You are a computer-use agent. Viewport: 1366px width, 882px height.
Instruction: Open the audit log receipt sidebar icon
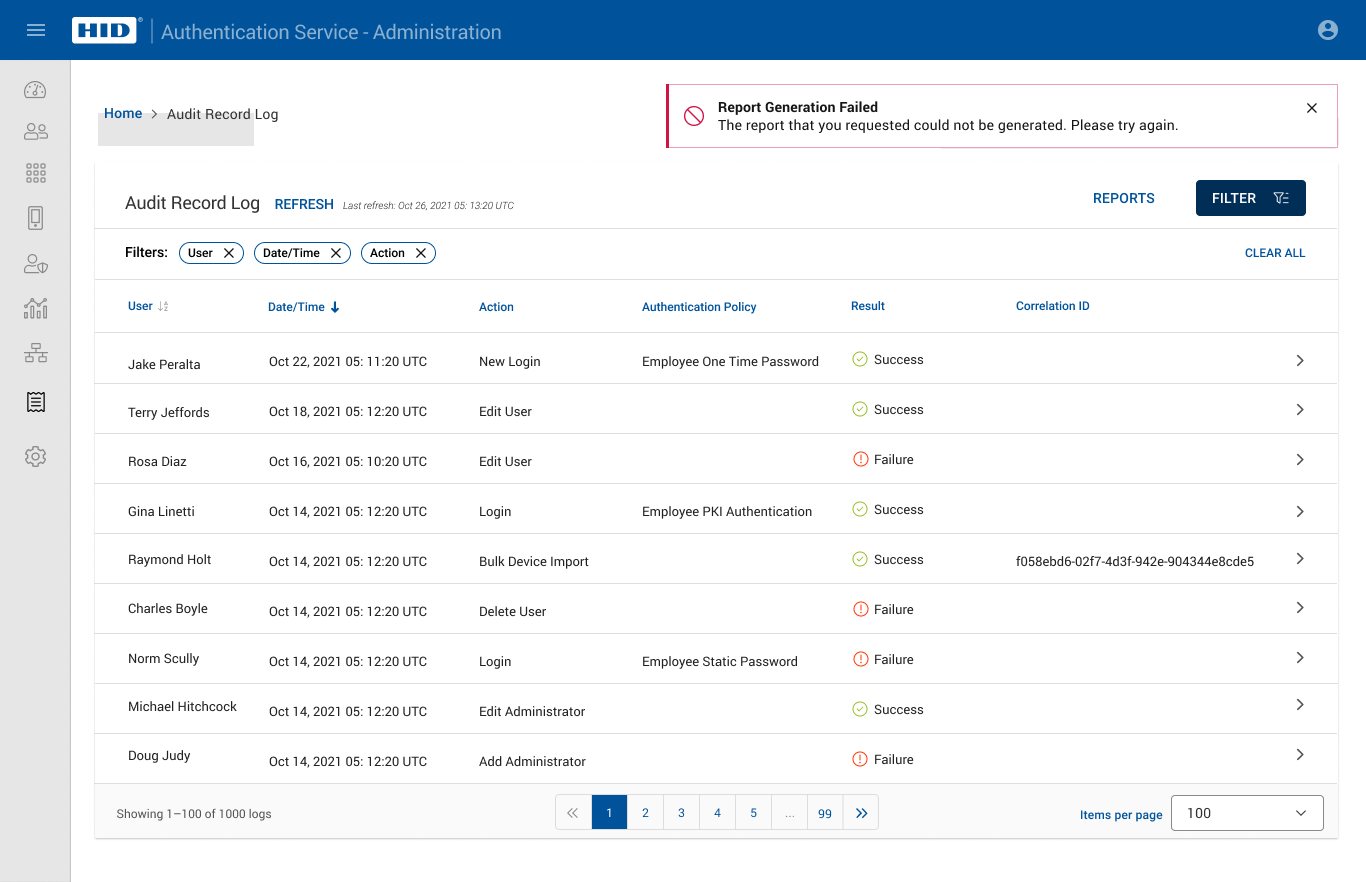pyautogui.click(x=36, y=402)
